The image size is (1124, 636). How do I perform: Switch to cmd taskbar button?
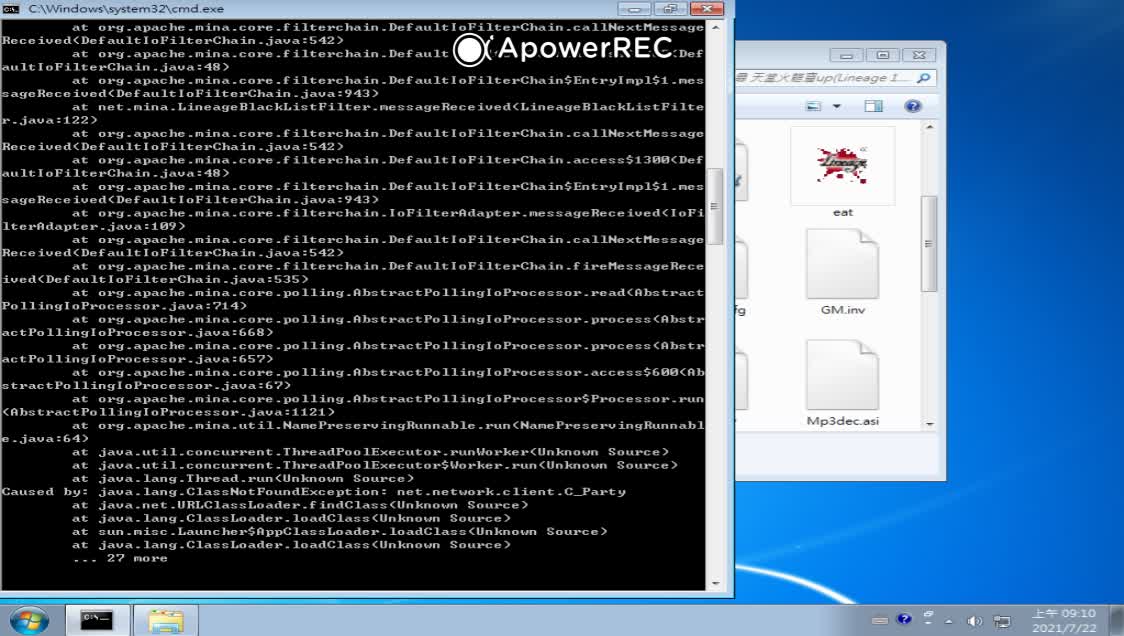point(97,620)
